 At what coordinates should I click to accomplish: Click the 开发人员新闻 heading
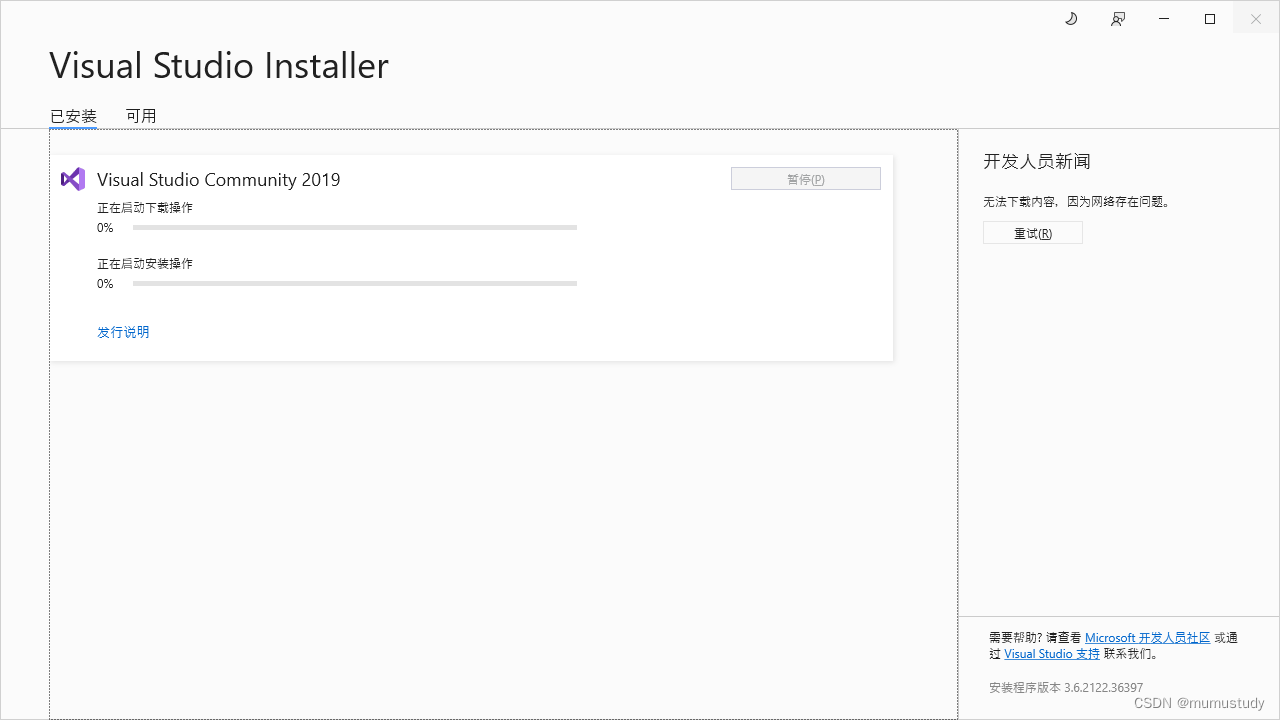1036,161
